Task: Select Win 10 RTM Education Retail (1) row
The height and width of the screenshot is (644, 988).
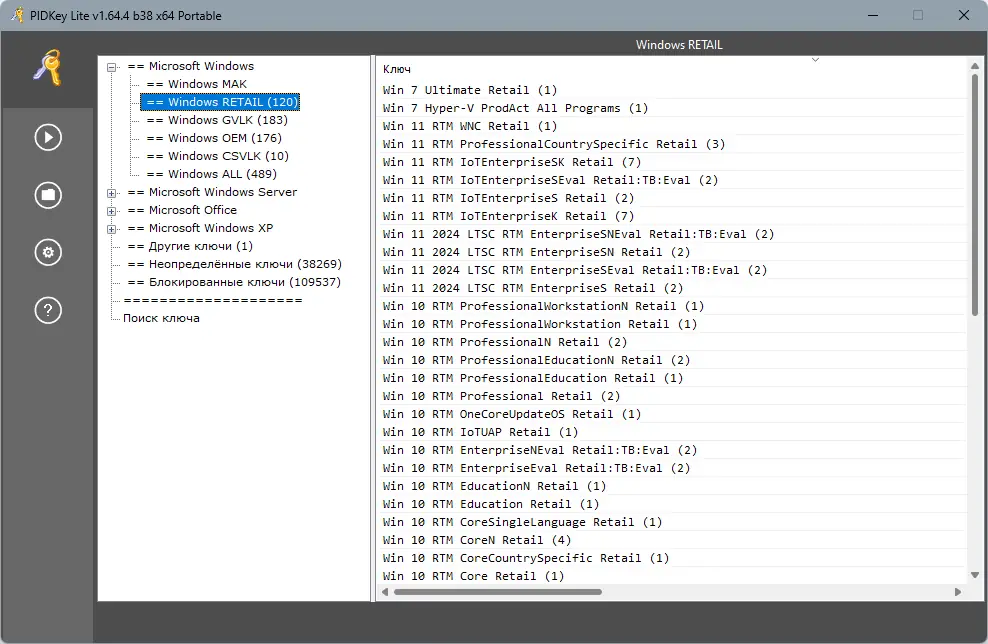Action: coord(671,504)
